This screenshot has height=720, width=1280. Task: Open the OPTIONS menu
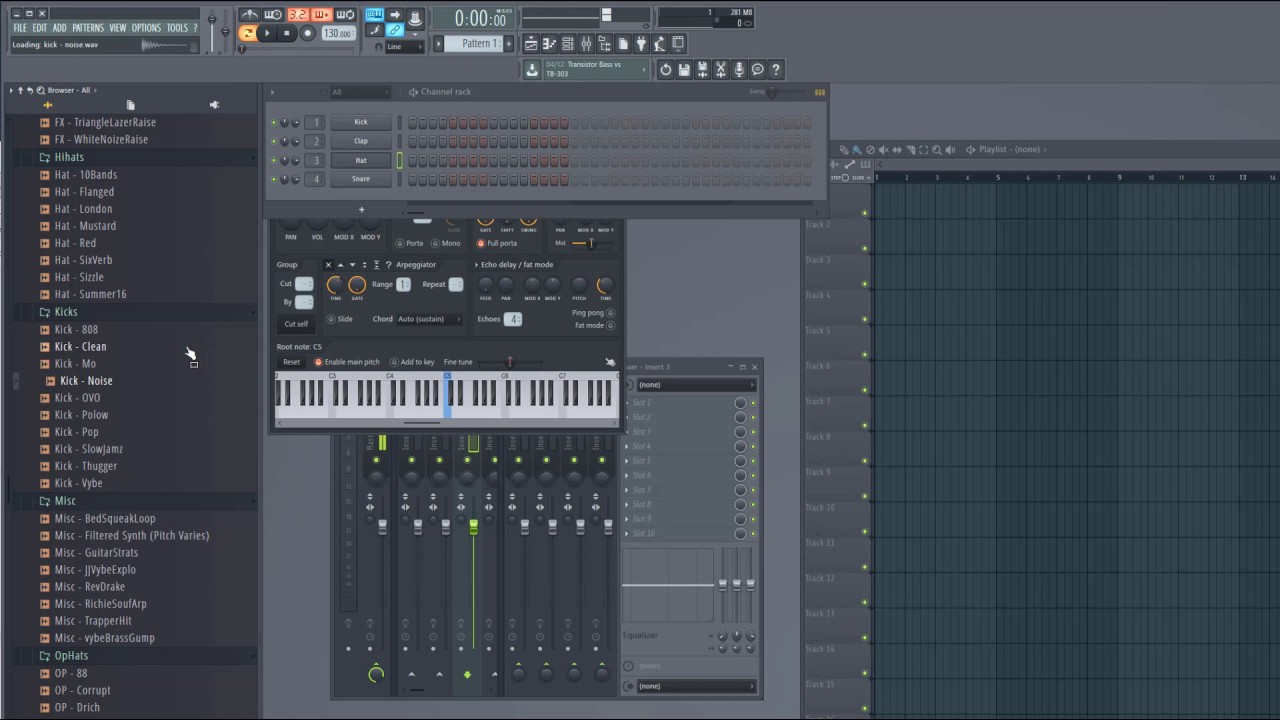coord(146,28)
